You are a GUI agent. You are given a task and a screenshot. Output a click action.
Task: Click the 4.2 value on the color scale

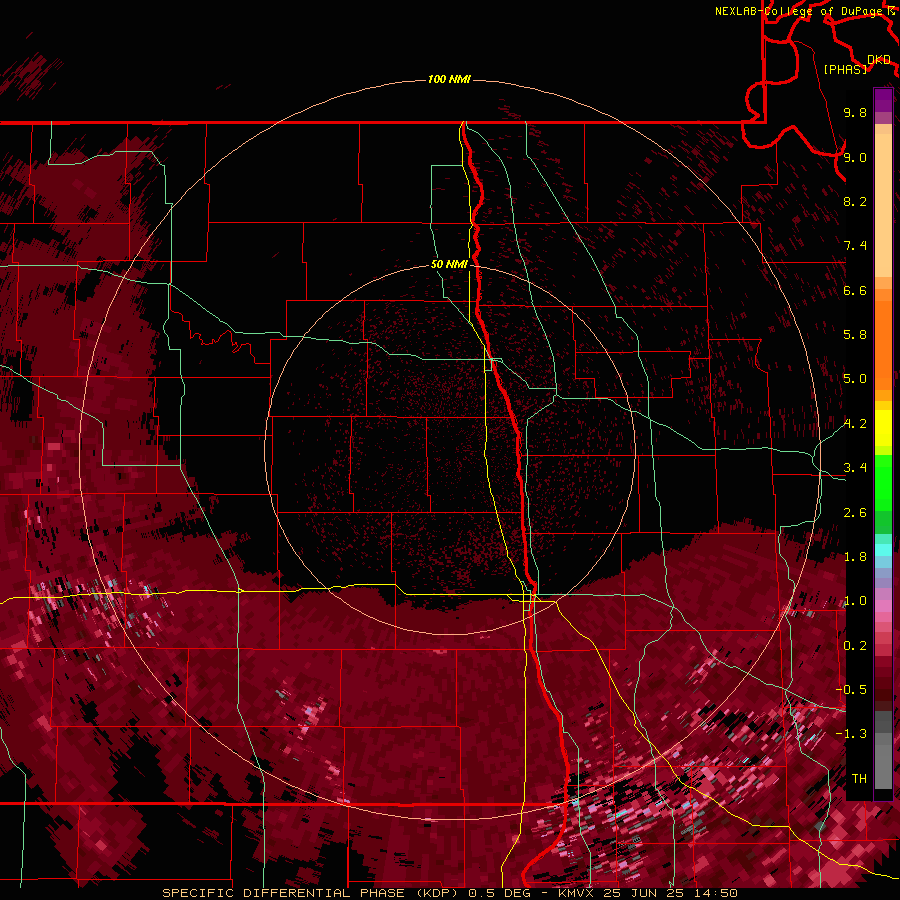coord(855,424)
